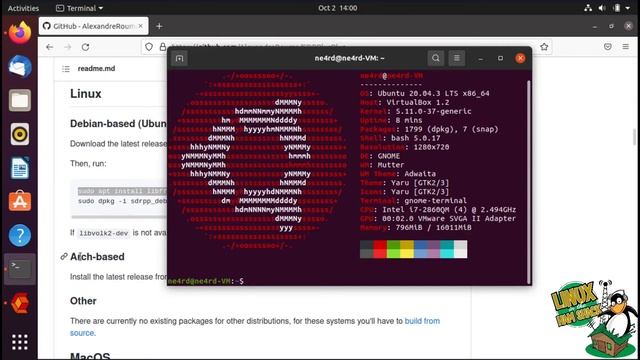This screenshot has width=640, height=360.
Task: Bookmark this page with the star
Action: (544, 47)
